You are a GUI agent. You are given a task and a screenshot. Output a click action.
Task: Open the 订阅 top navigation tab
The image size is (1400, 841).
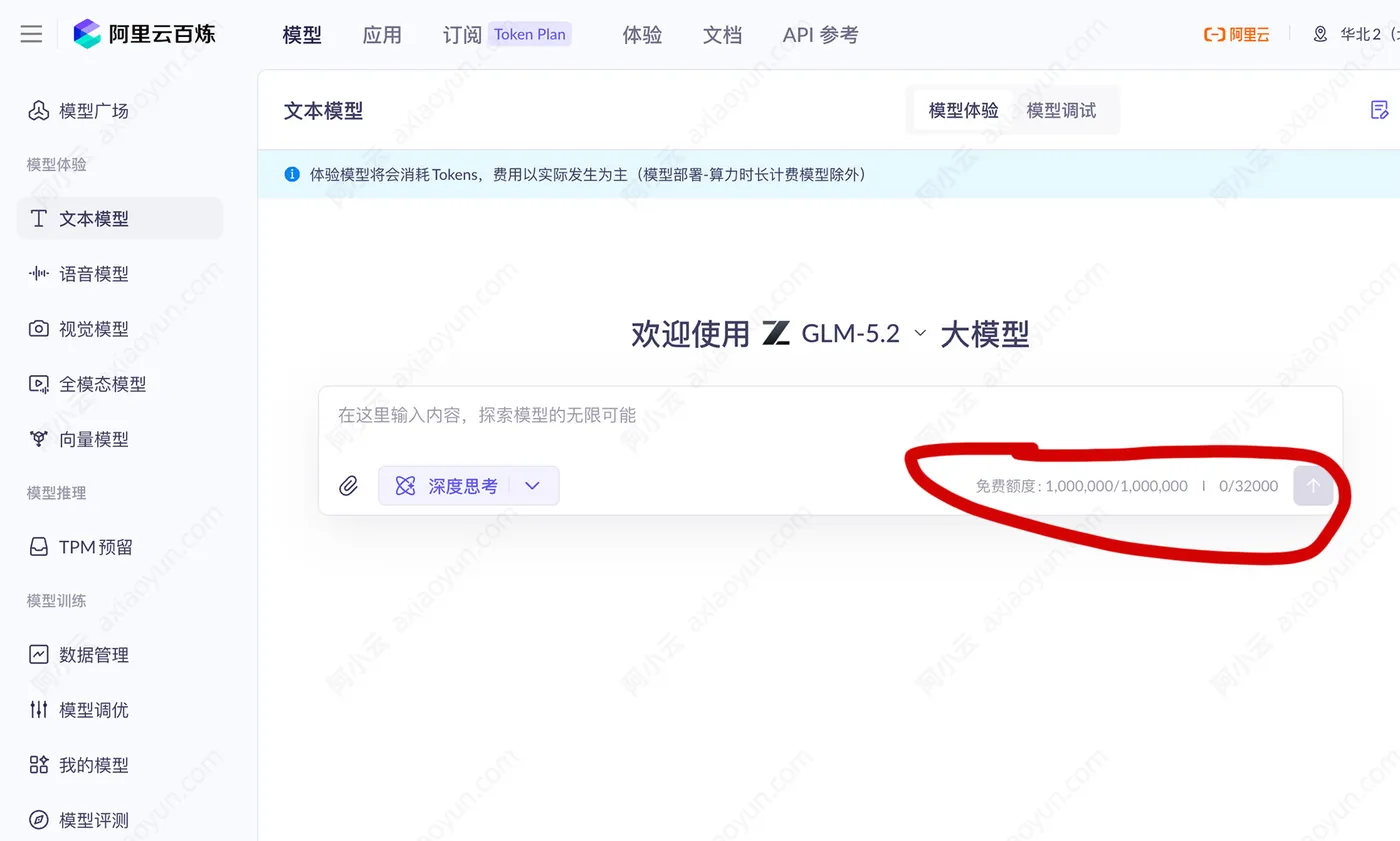pos(462,35)
